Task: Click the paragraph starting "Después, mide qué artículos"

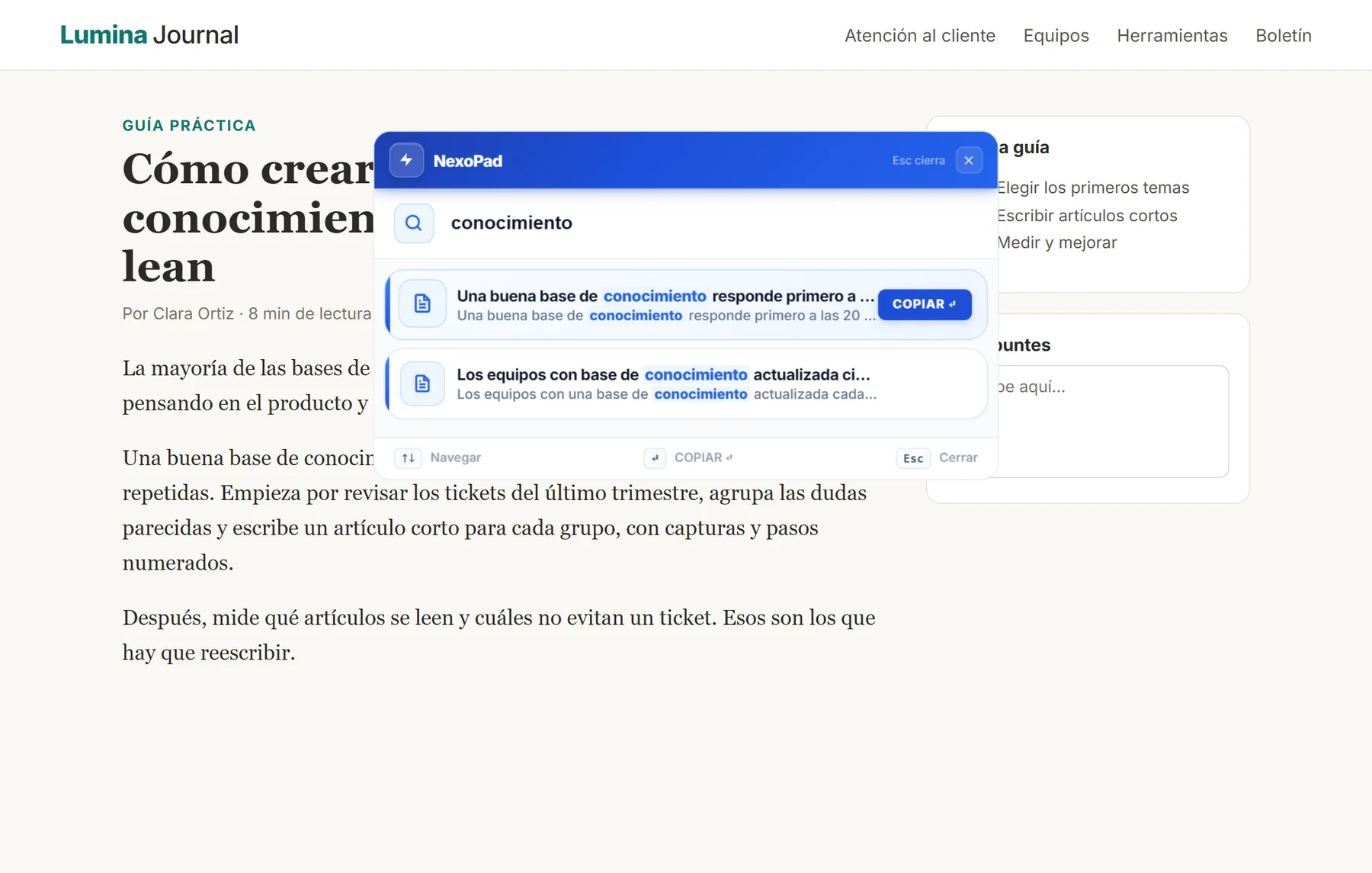Action: pos(499,635)
